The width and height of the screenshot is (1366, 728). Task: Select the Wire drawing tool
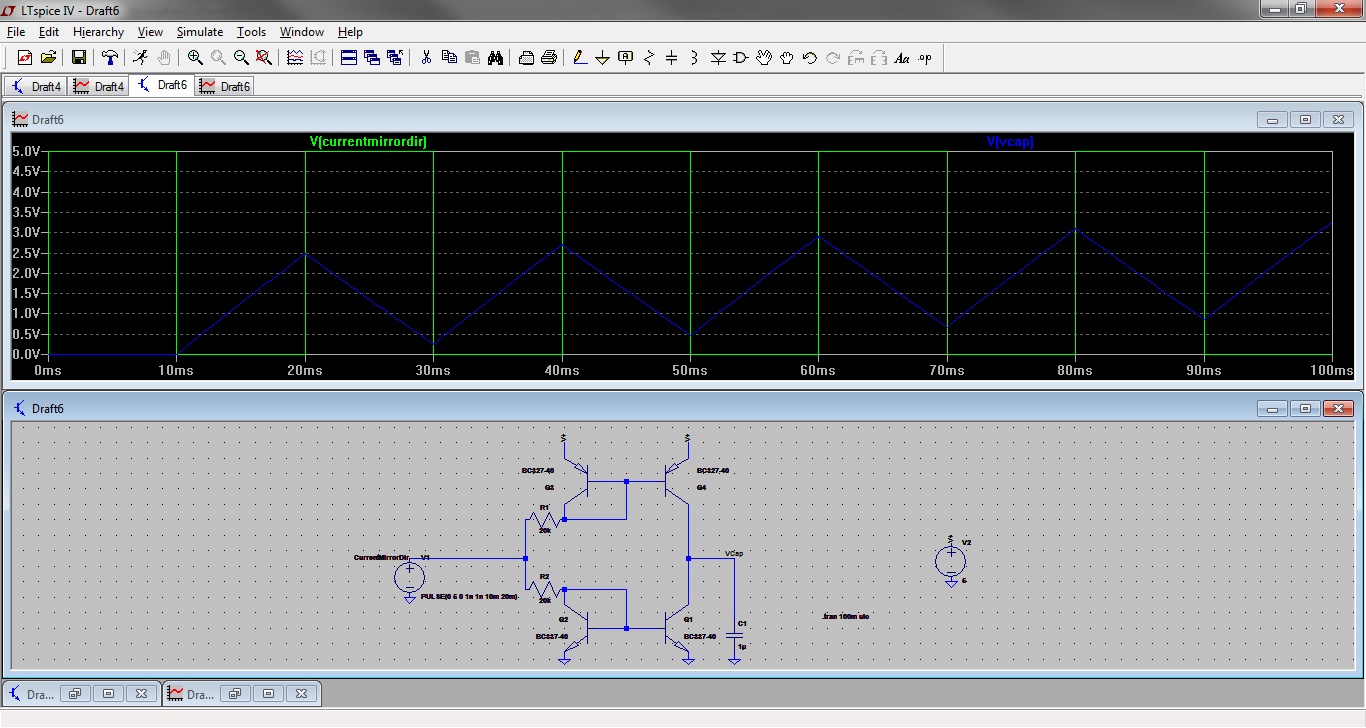580,57
